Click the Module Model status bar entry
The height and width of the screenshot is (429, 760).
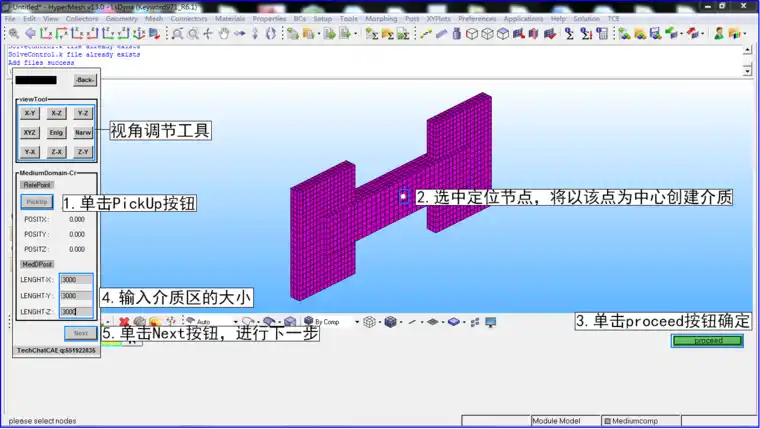[565, 421]
